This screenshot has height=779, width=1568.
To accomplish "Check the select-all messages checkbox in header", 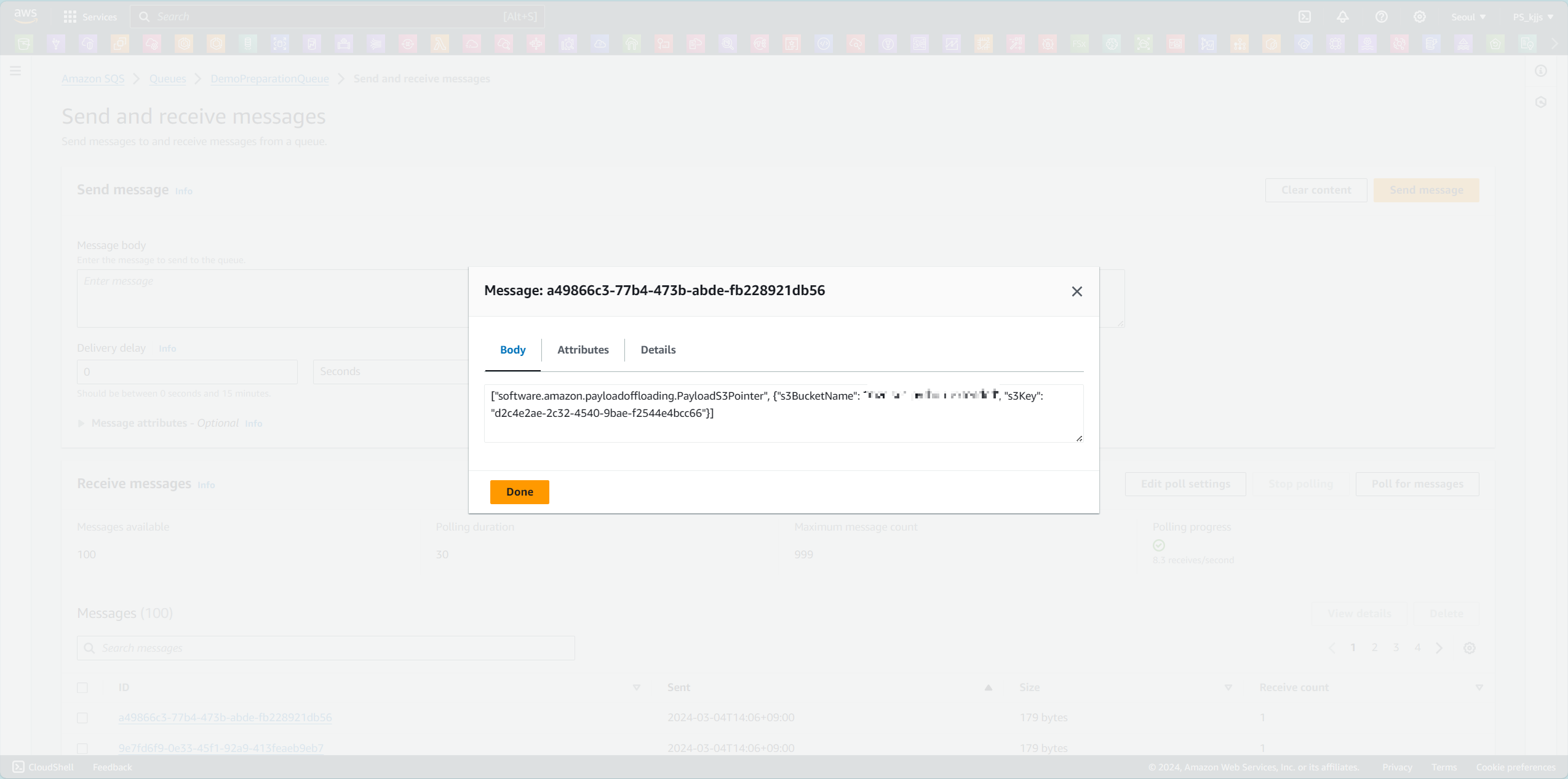I will pyautogui.click(x=82, y=687).
